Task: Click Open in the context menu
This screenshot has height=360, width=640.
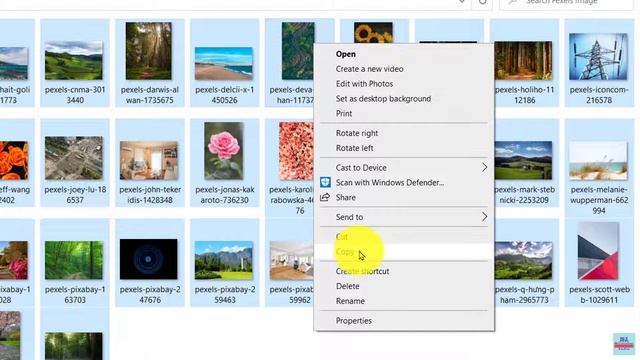Action: pyautogui.click(x=345, y=54)
